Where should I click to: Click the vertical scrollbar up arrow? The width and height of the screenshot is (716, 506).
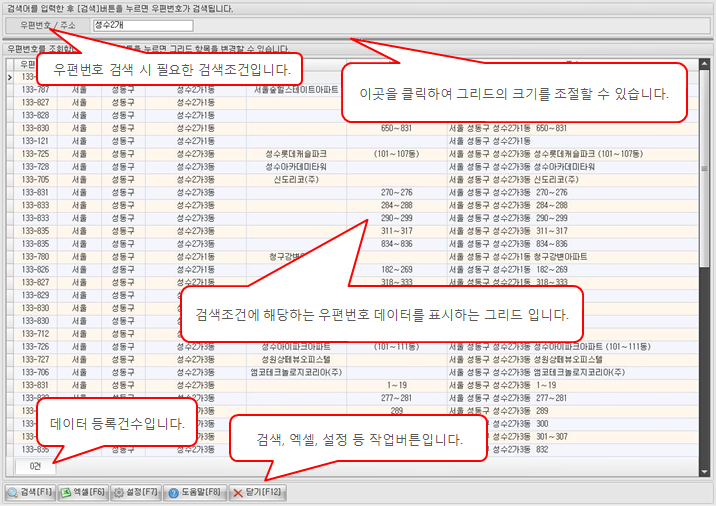(704, 64)
